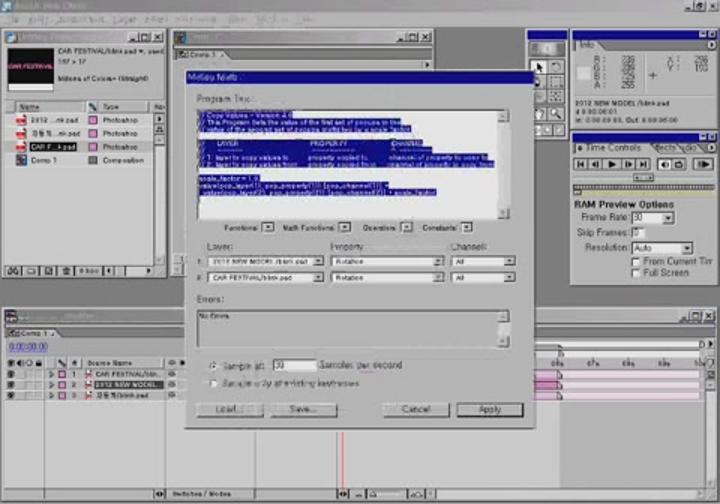Select the Hand tool in toolbox
This screenshot has width=720, height=504.
tap(539, 113)
